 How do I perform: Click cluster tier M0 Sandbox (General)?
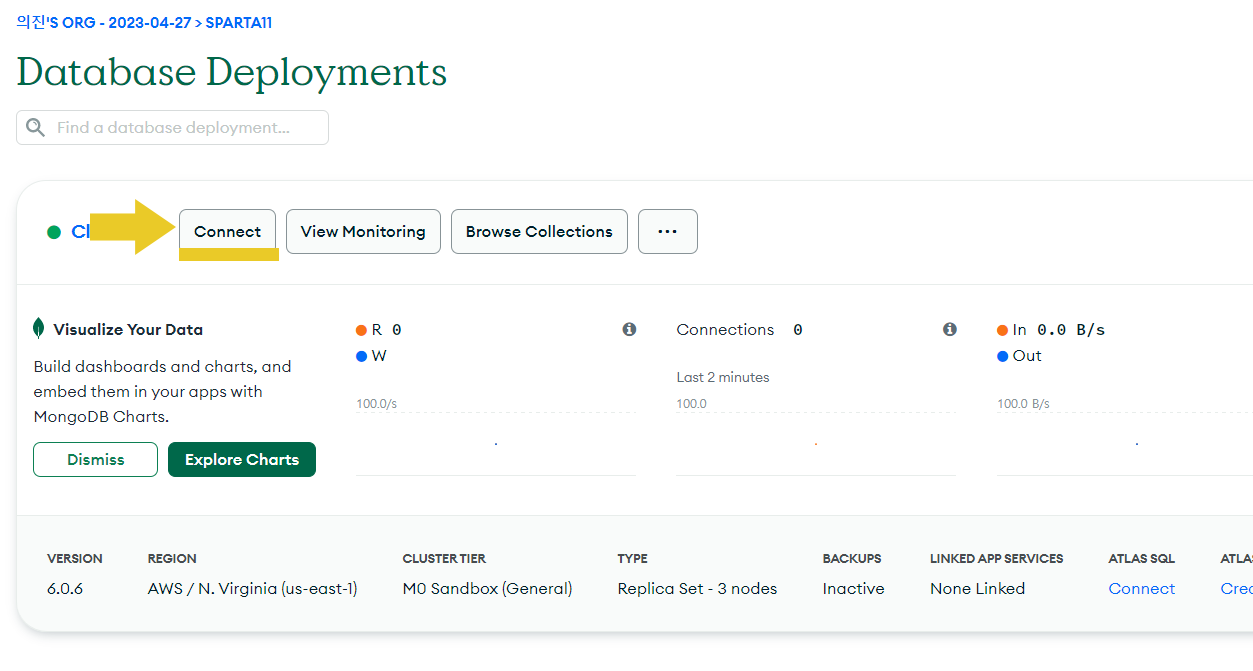pyautogui.click(x=487, y=589)
